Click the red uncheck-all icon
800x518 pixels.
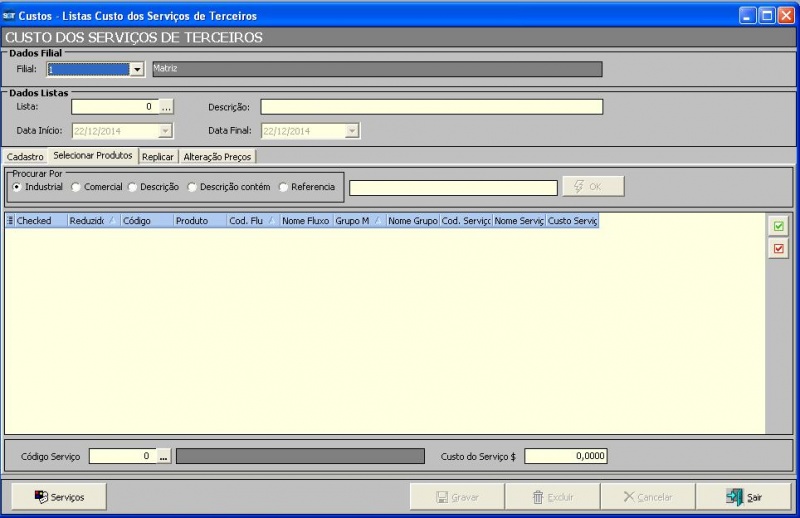779,249
